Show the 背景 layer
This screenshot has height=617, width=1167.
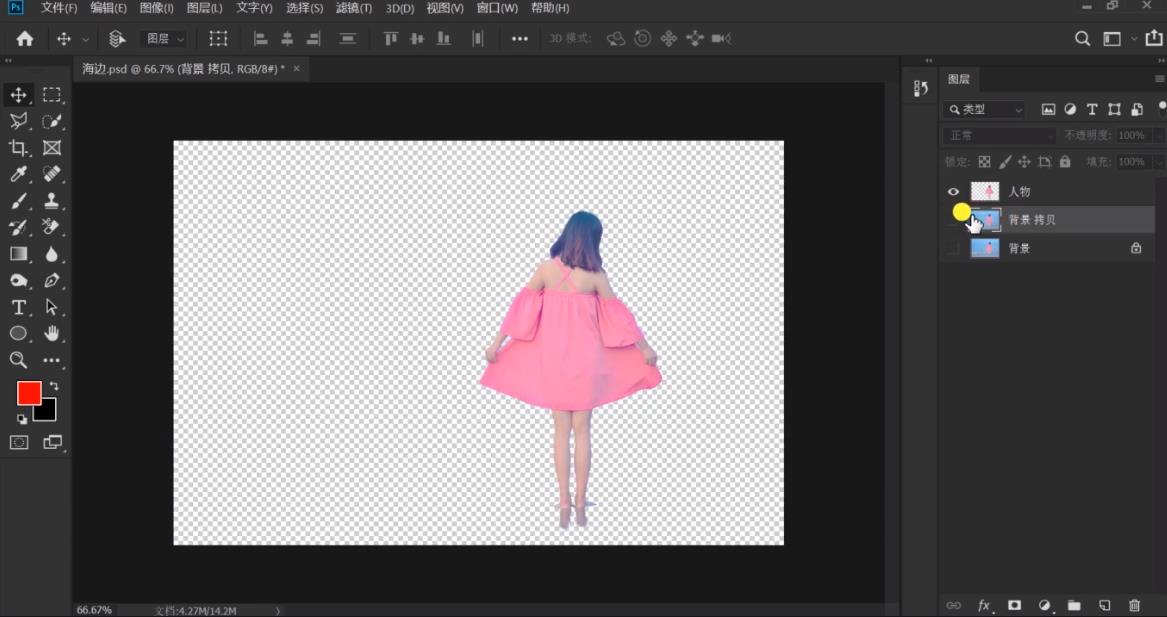click(x=953, y=248)
